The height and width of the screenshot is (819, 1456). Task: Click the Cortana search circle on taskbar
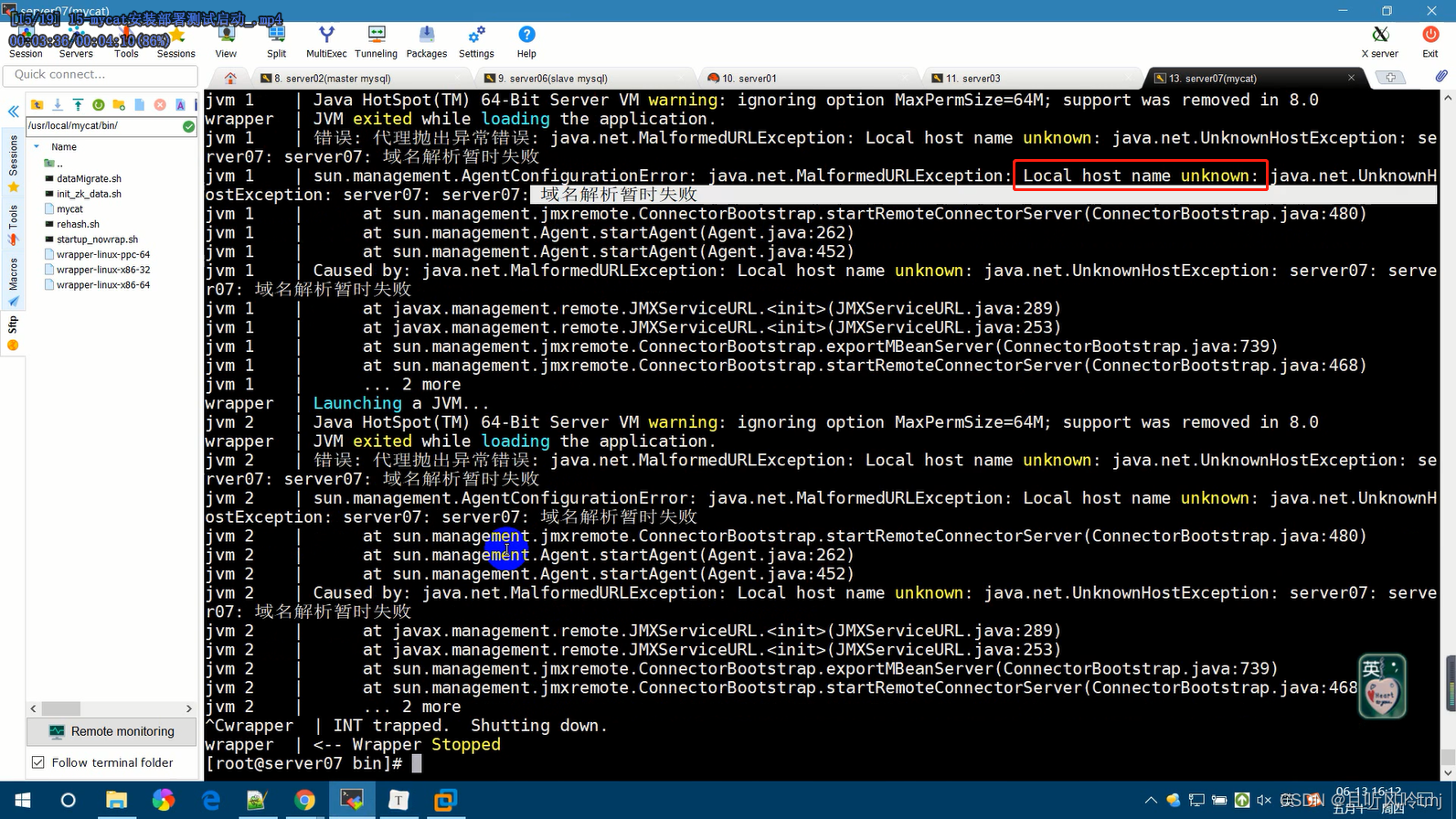[69, 800]
